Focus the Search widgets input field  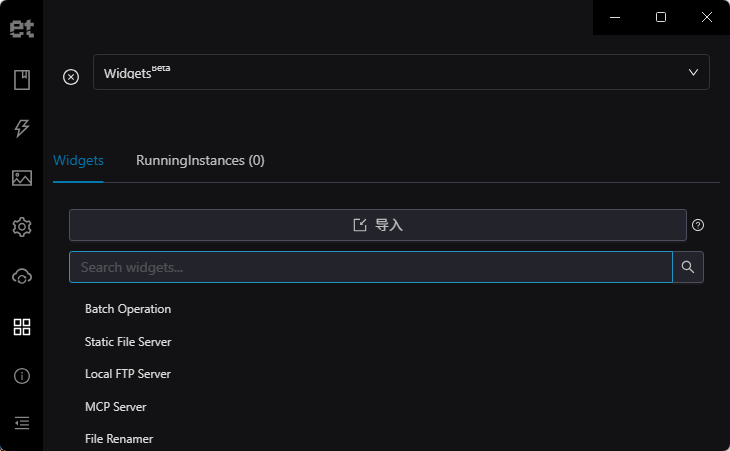click(371, 267)
